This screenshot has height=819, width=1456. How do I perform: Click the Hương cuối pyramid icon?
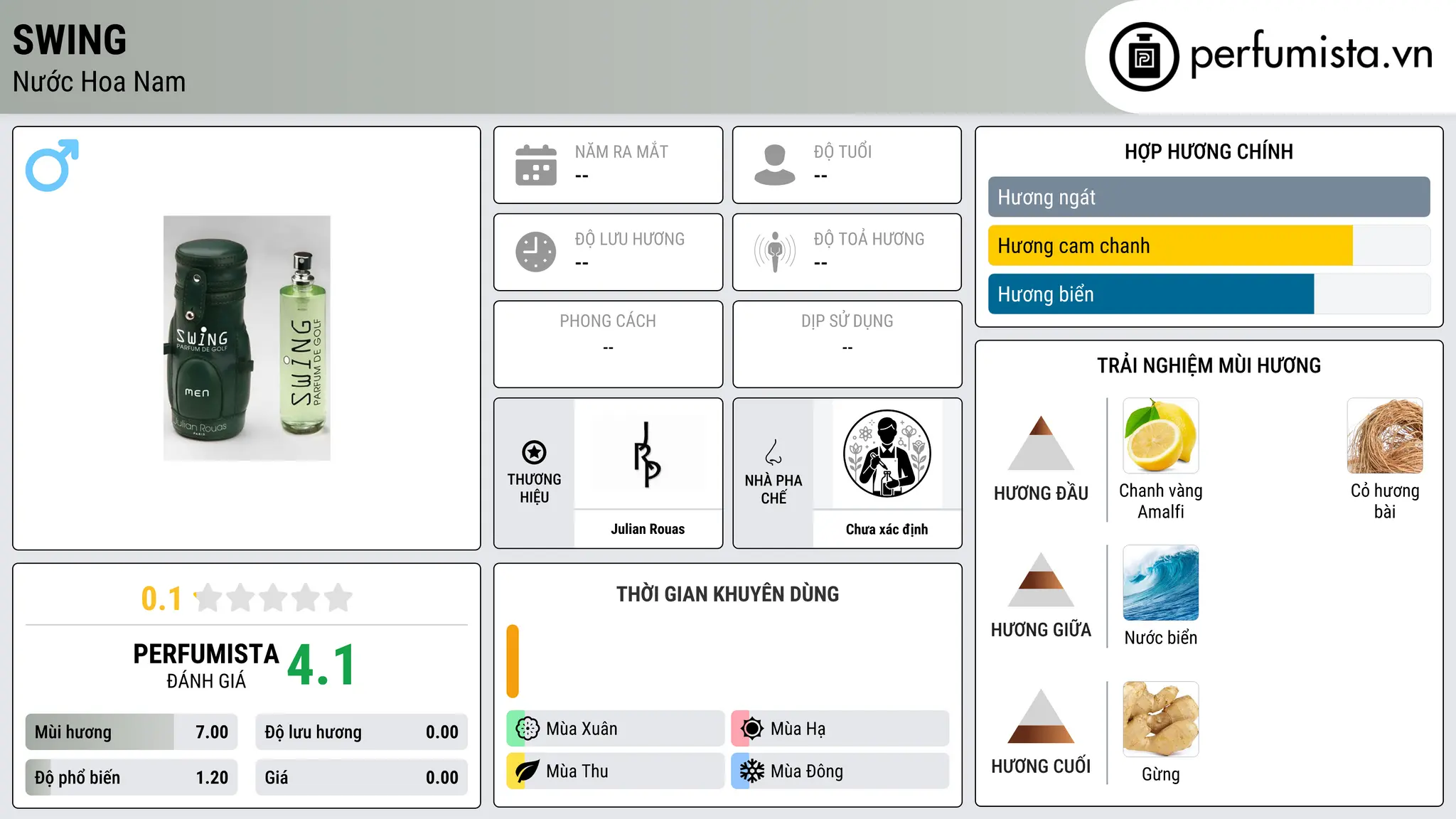[1042, 716]
